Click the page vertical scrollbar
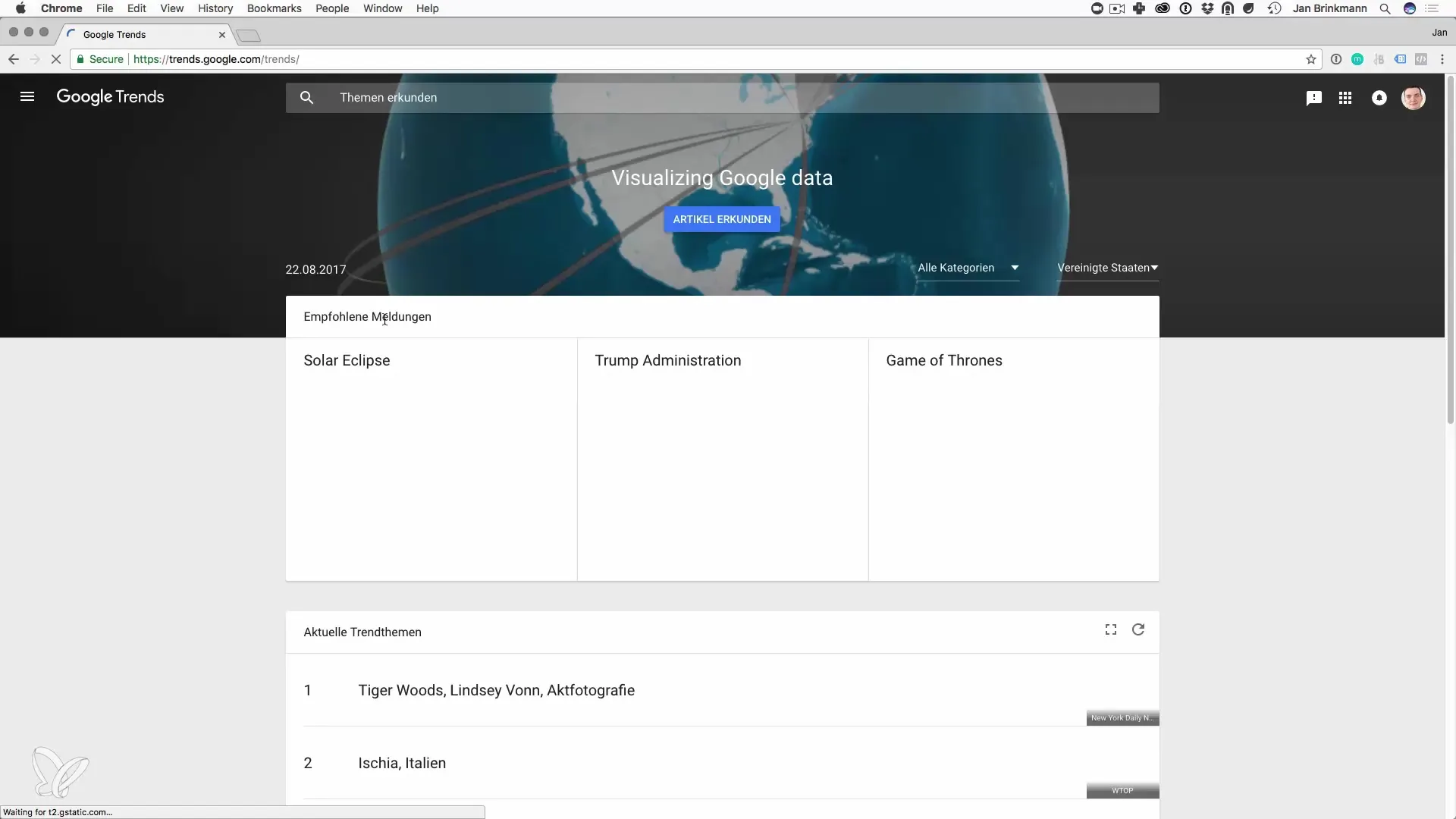Image resolution: width=1456 pixels, height=819 pixels. 1451,250
